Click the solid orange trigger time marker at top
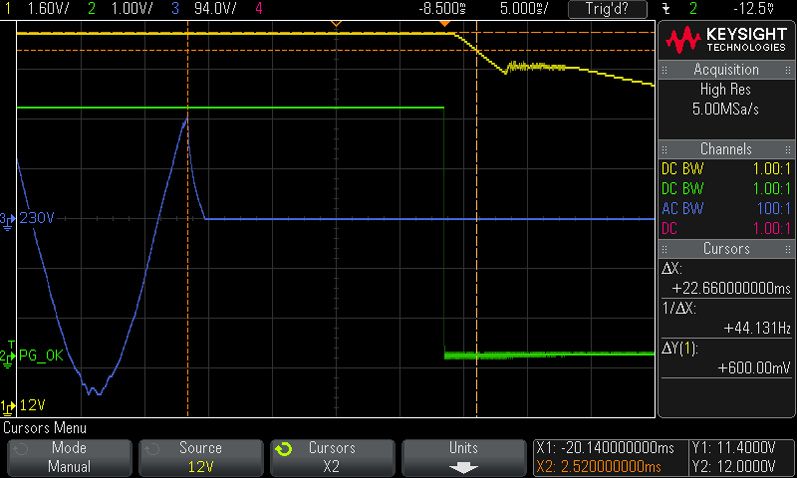The image size is (797, 478). click(445, 23)
